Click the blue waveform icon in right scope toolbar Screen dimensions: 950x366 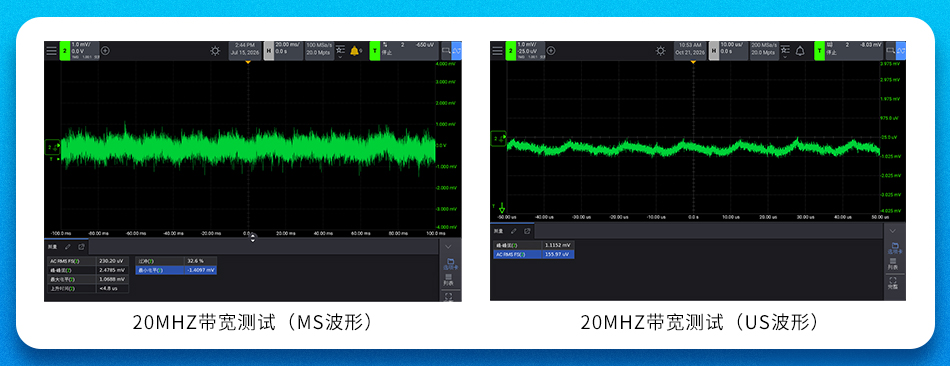[x=901, y=51]
